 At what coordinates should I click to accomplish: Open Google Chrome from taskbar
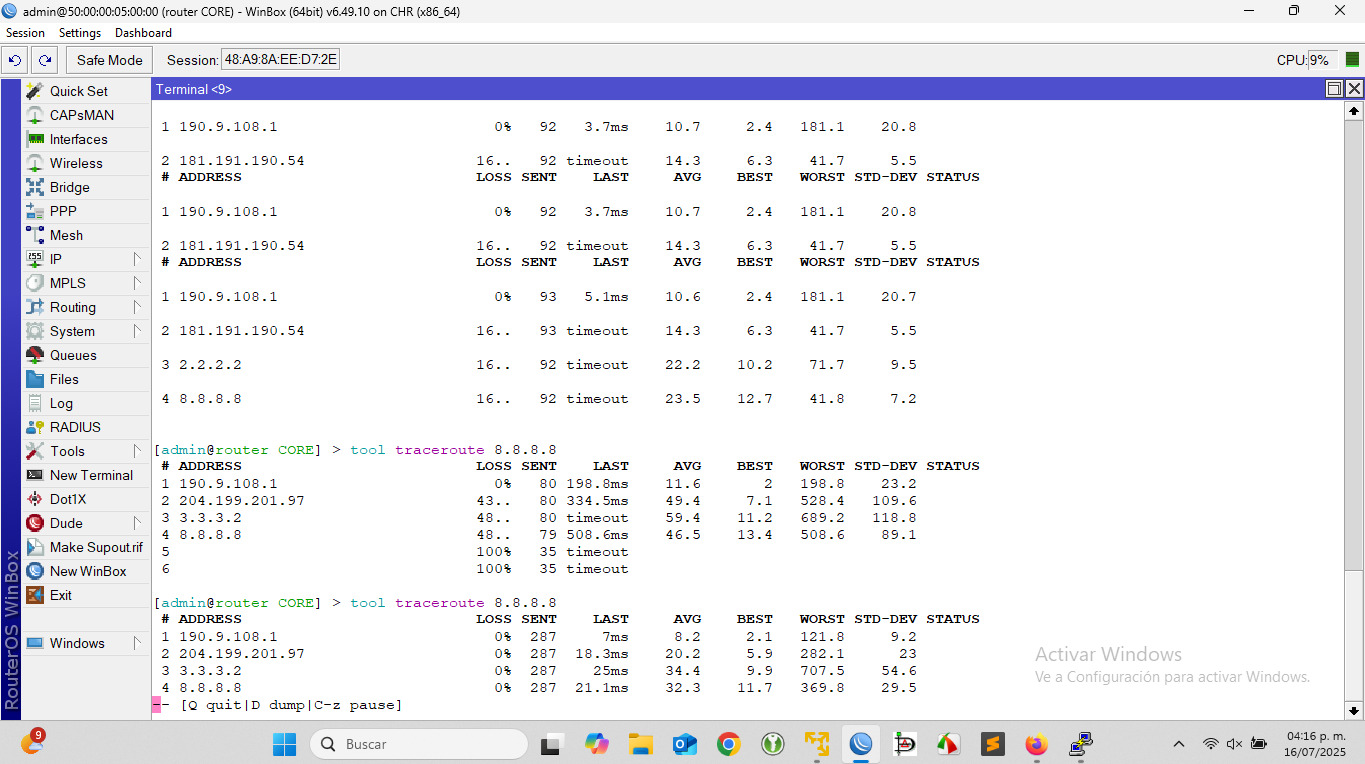[x=729, y=744]
